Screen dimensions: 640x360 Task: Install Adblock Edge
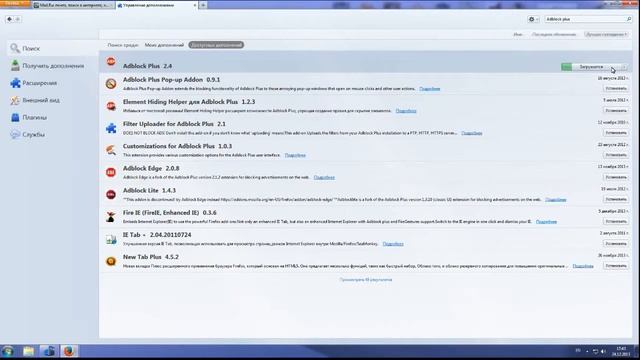pos(616,177)
